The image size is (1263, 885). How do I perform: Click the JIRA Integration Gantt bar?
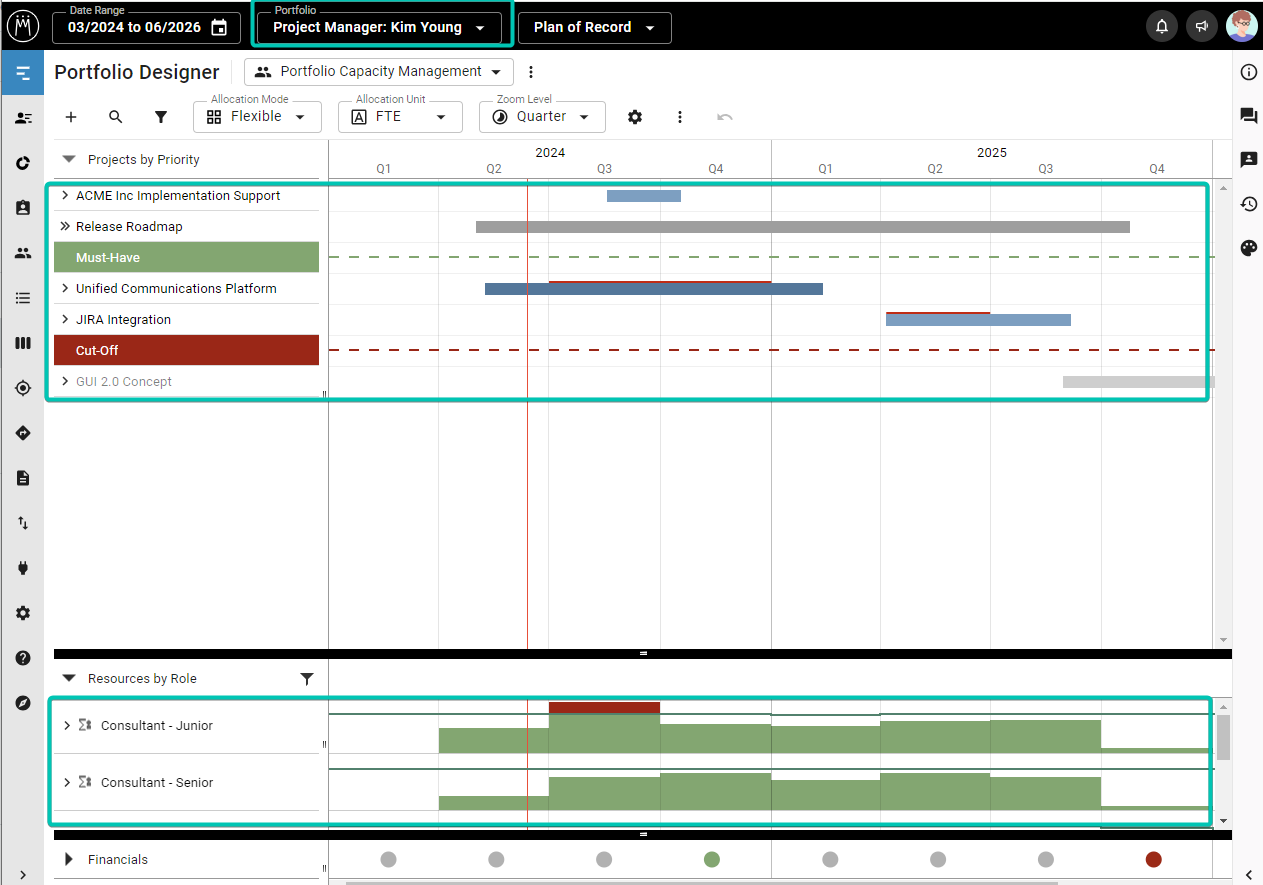pyautogui.click(x=978, y=320)
